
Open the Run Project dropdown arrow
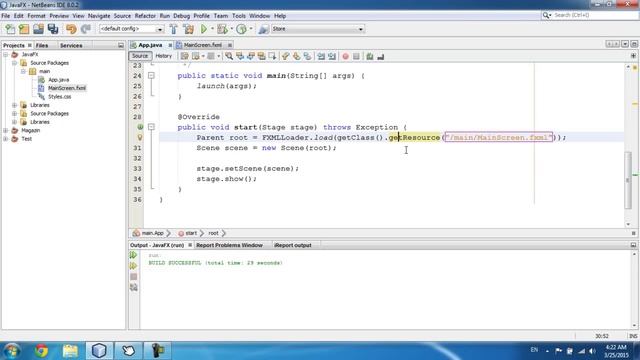212,29
